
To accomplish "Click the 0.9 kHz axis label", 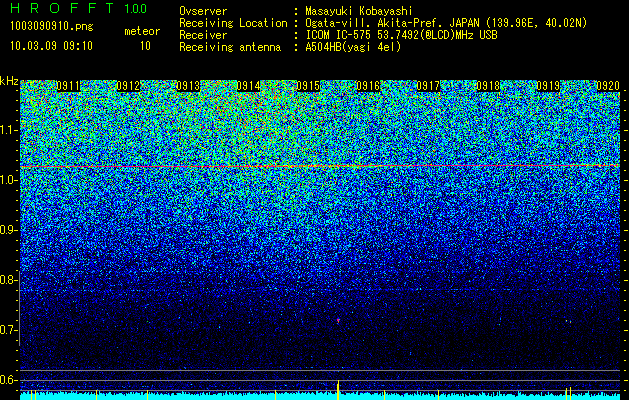I will tap(8, 230).
